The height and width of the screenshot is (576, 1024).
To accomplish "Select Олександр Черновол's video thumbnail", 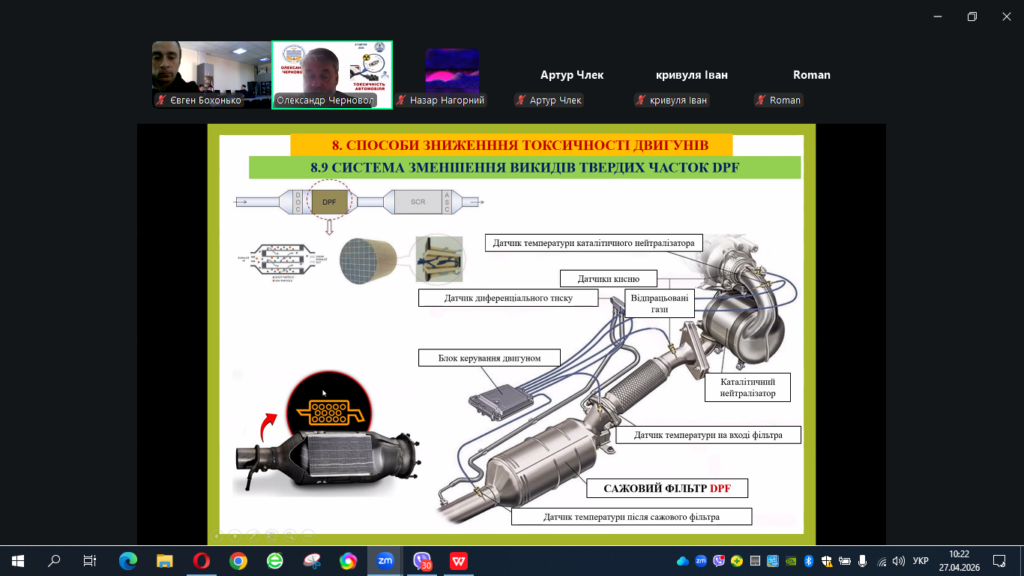I will coord(332,74).
